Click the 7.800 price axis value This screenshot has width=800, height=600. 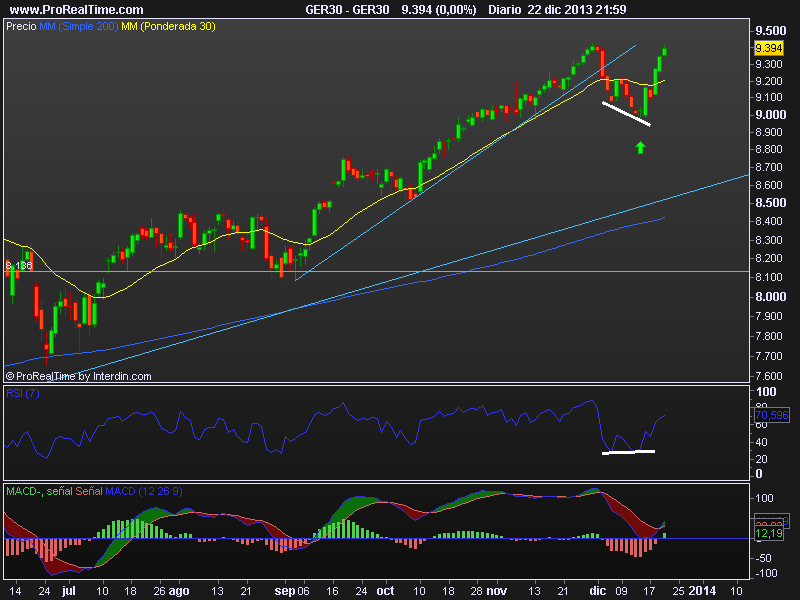[x=769, y=336]
